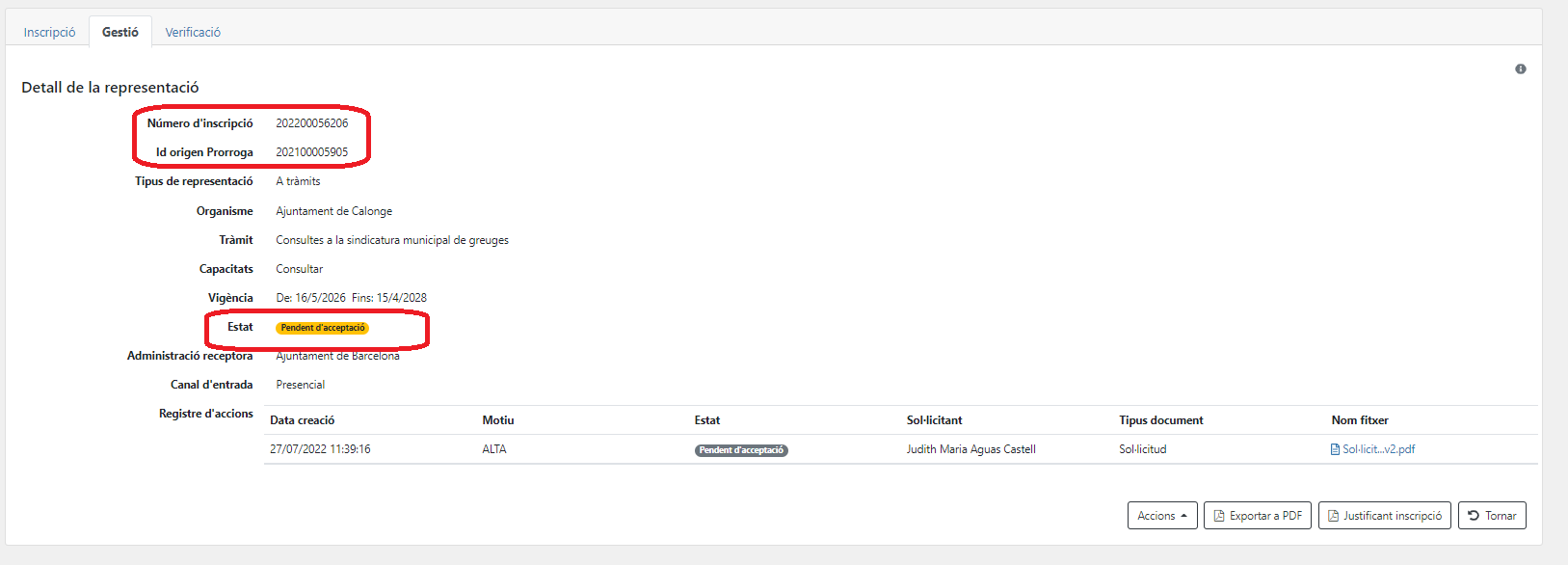Go back using the Tornar button
Screen dimensions: 1568x565
[1492, 516]
